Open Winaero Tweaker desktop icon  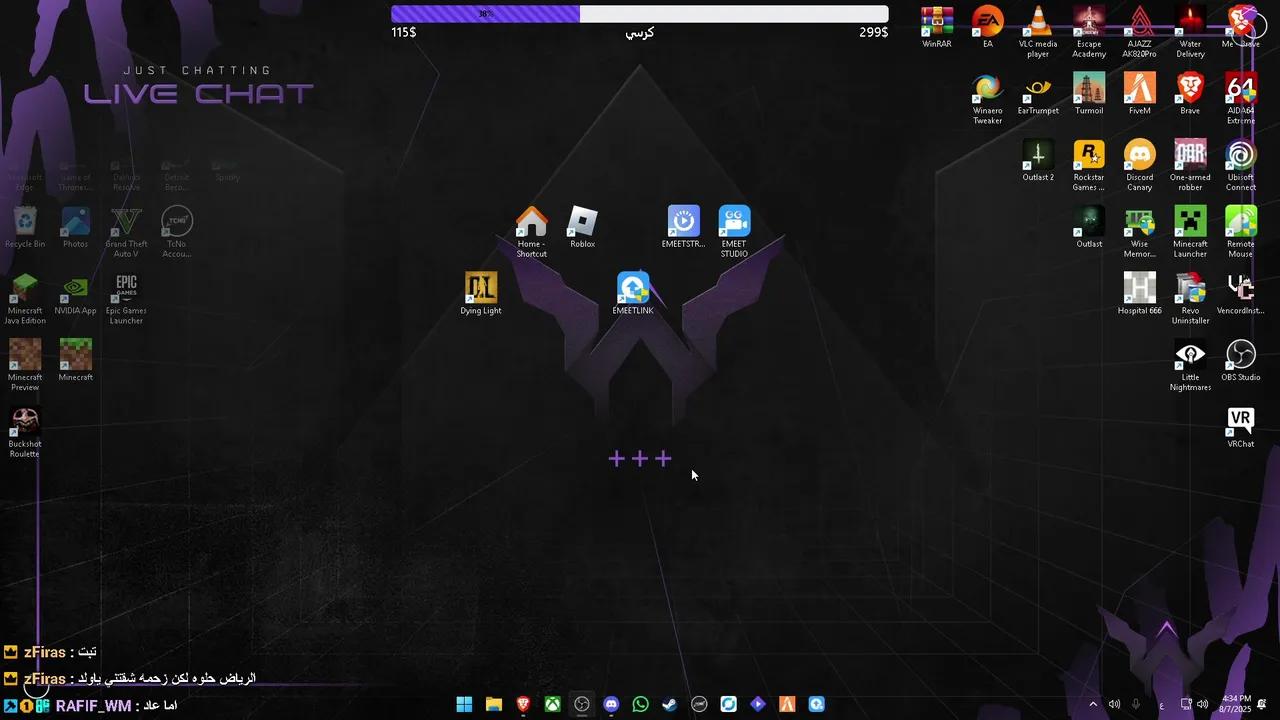[987, 99]
